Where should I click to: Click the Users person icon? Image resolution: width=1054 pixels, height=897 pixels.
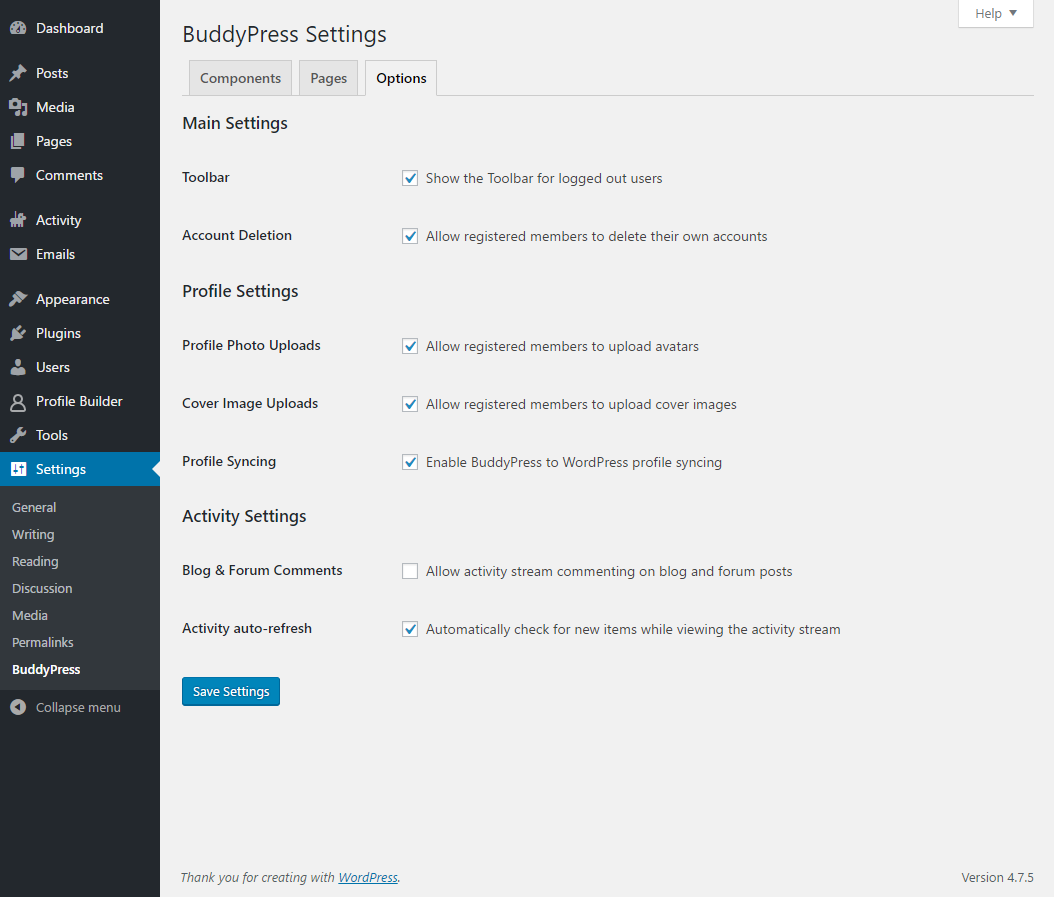(18, 367)
